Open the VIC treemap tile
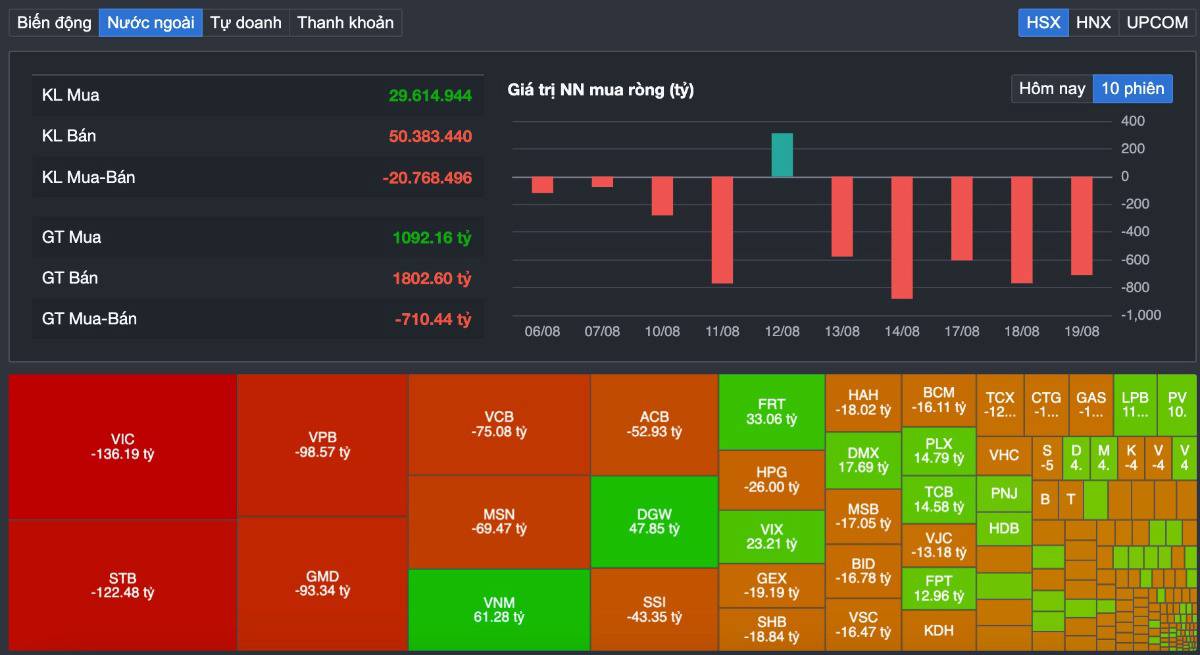1200x655 pixels. tap(123, 446)
